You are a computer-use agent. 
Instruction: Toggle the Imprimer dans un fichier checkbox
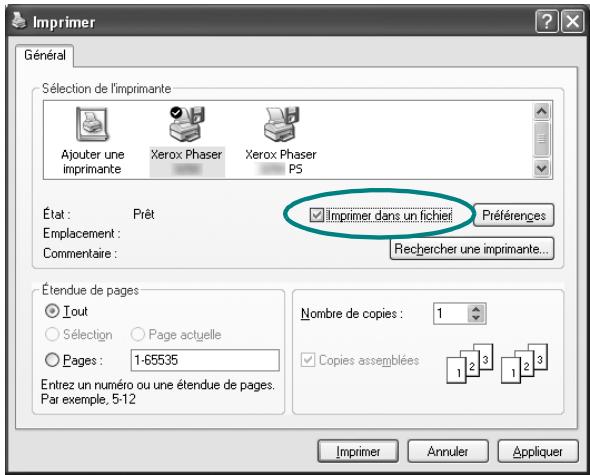click(316, 215)
